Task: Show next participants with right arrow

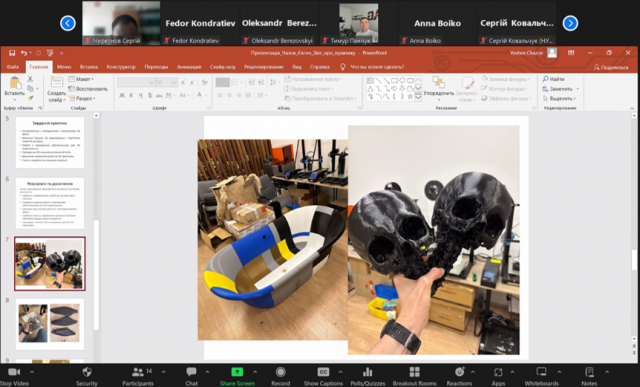Action: pos(570,23)
